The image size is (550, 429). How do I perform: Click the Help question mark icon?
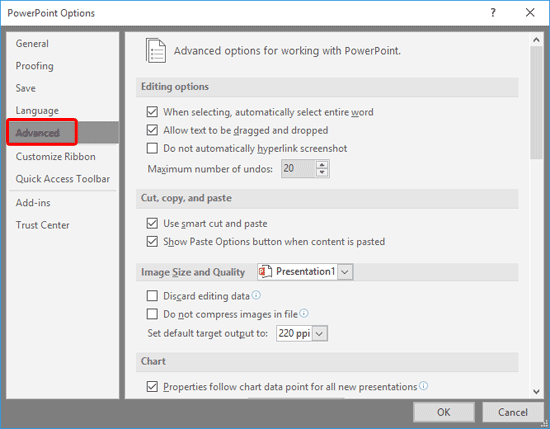pyautogui.click(x=493, y=13)
